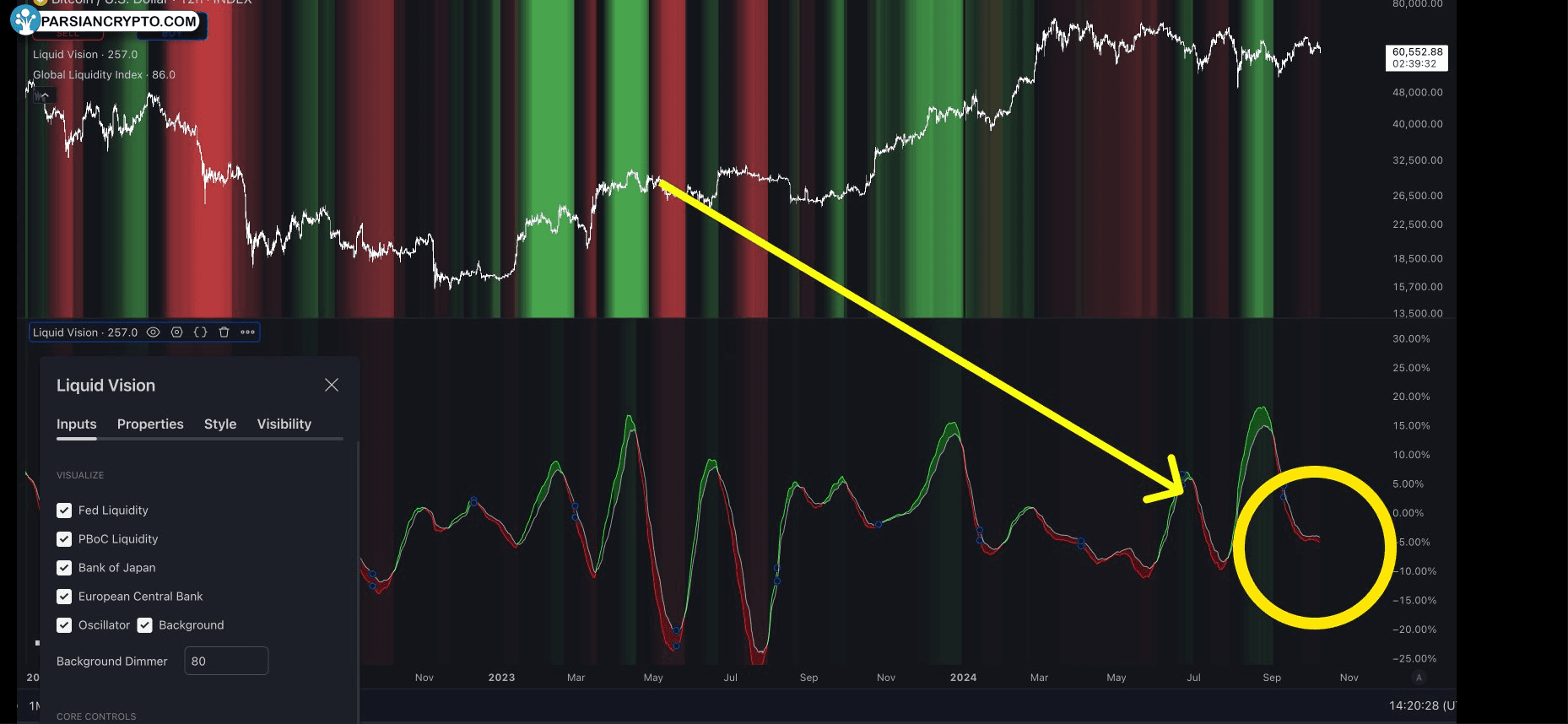Collapse the indicator legend chevron
Image resolution: width=1568 pixels, height=724 pixels.
43,96
